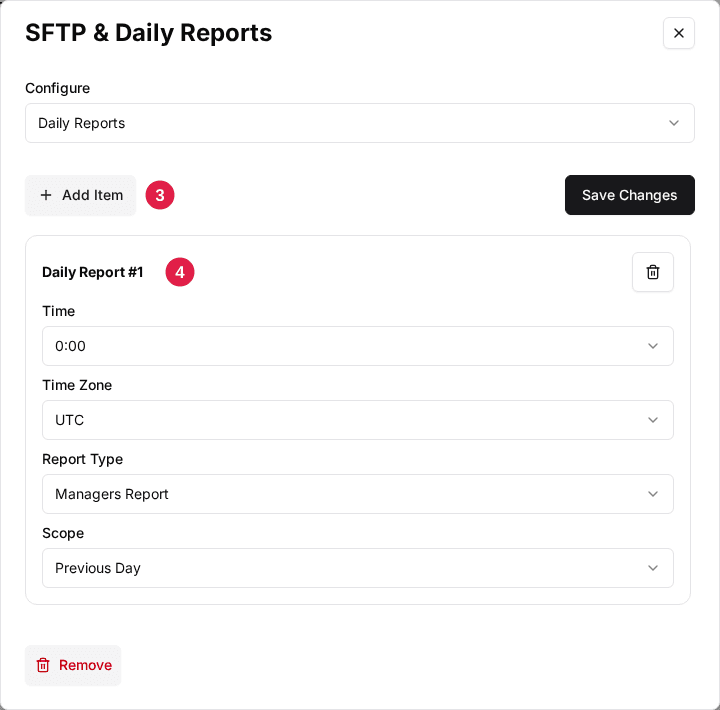Open the Report Type dropdown showing Managers Report

(x=358, y=494)
